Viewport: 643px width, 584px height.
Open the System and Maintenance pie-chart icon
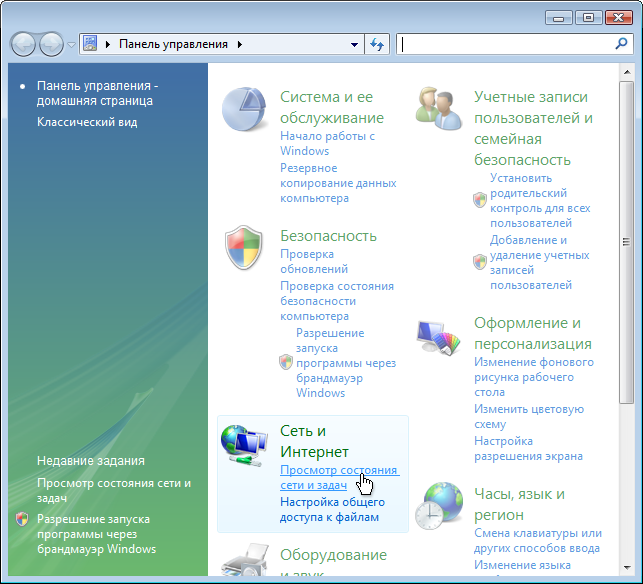click(244, 109)
